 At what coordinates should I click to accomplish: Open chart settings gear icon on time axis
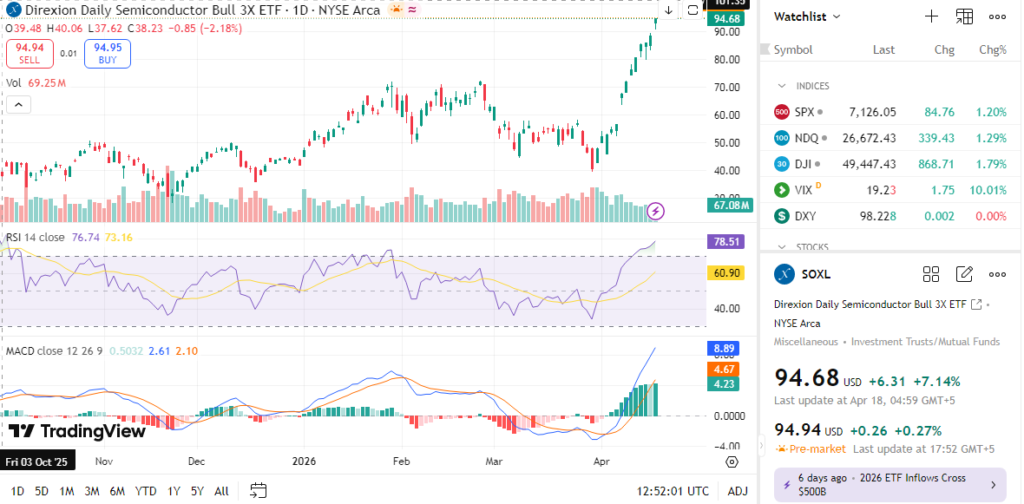(732, 462)
